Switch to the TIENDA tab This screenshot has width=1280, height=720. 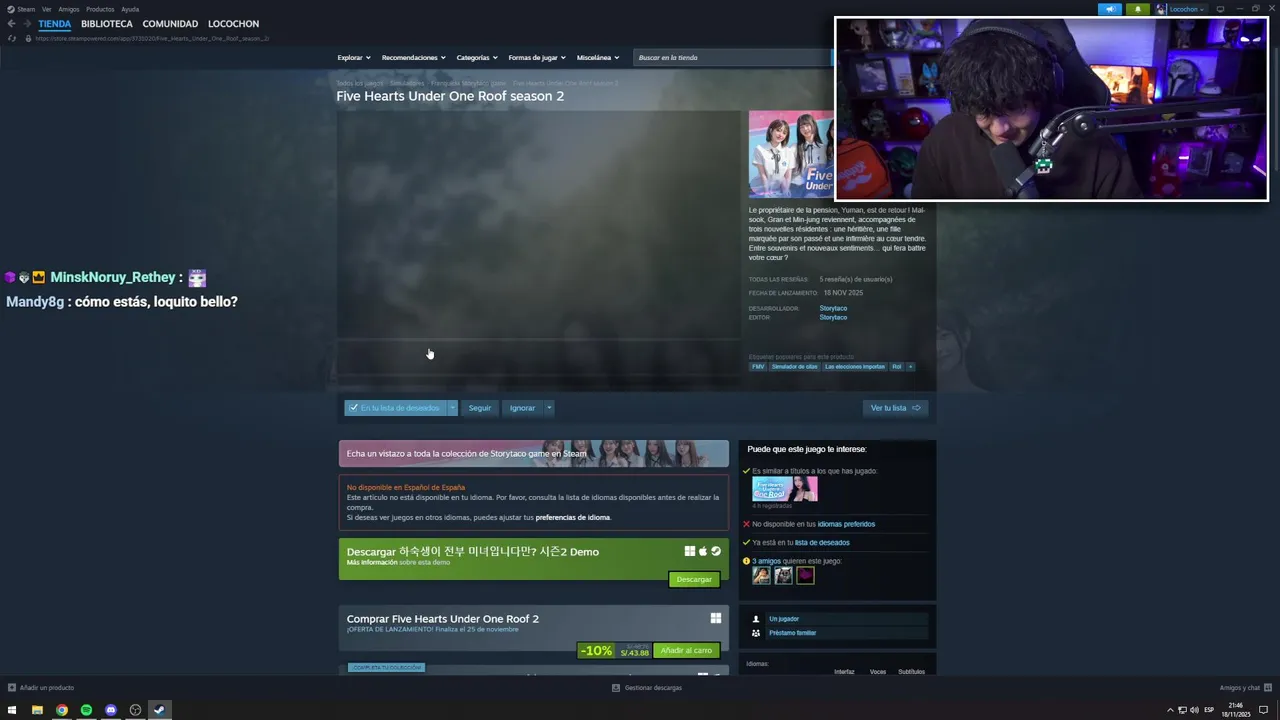55,24
